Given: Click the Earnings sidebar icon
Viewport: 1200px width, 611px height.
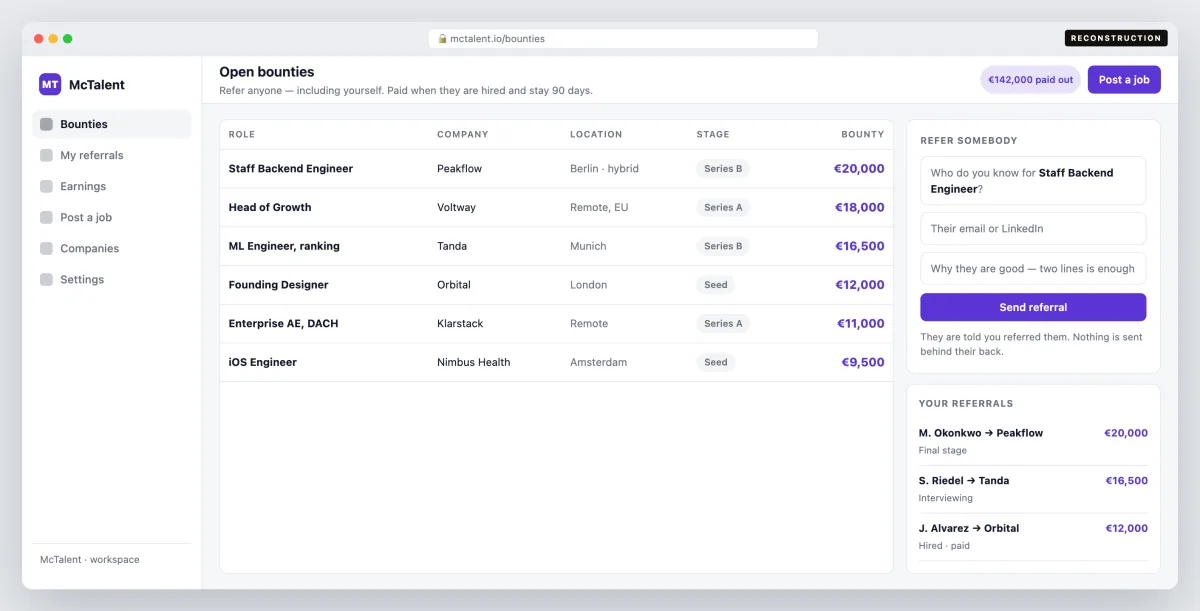Looking at the screenshot, I should 46,186.
